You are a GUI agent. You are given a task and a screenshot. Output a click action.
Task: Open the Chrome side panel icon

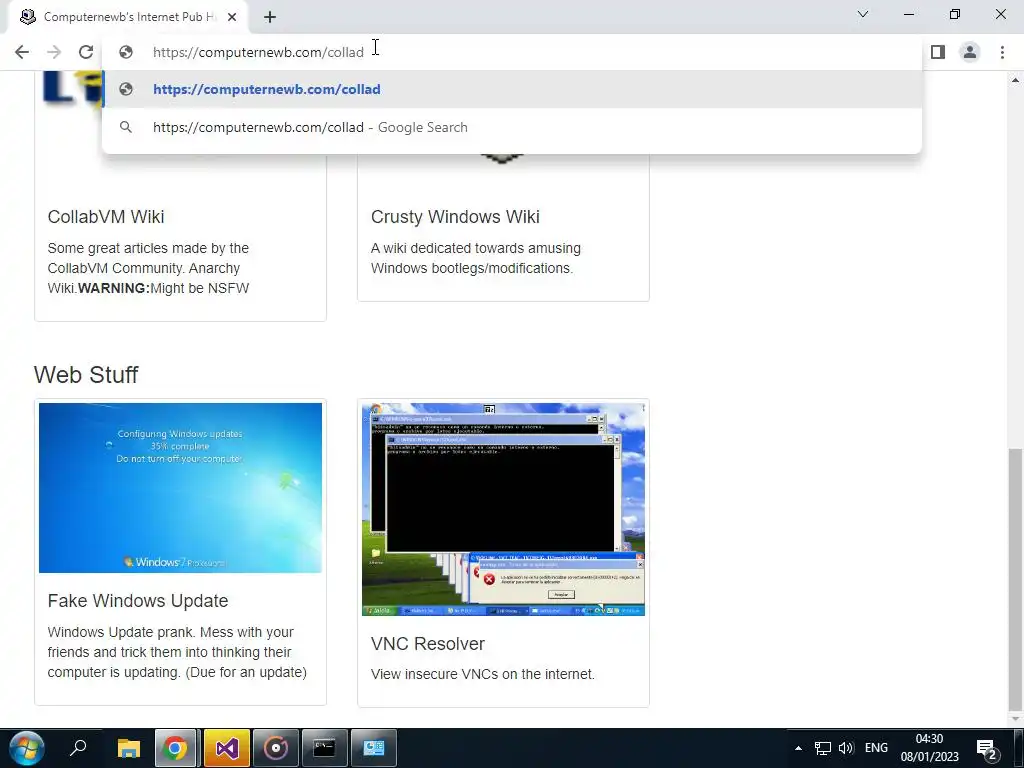click(x=938, y=52)
